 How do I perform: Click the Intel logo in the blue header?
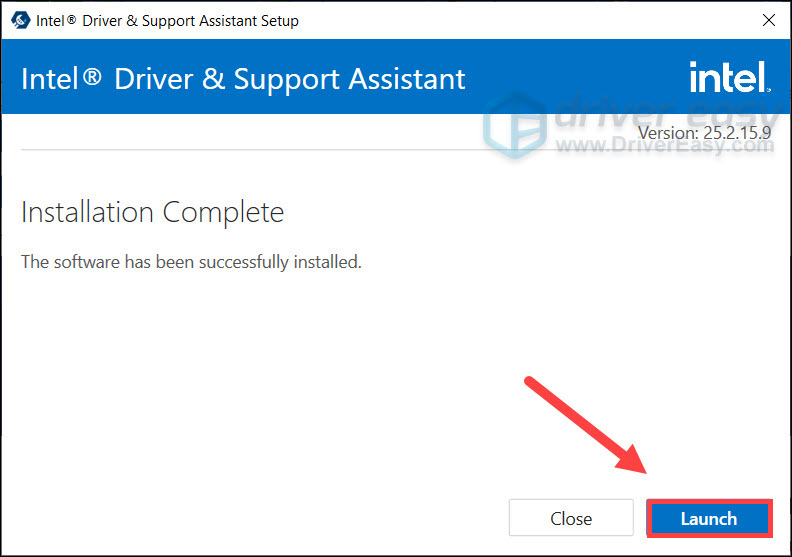[728, 77]
